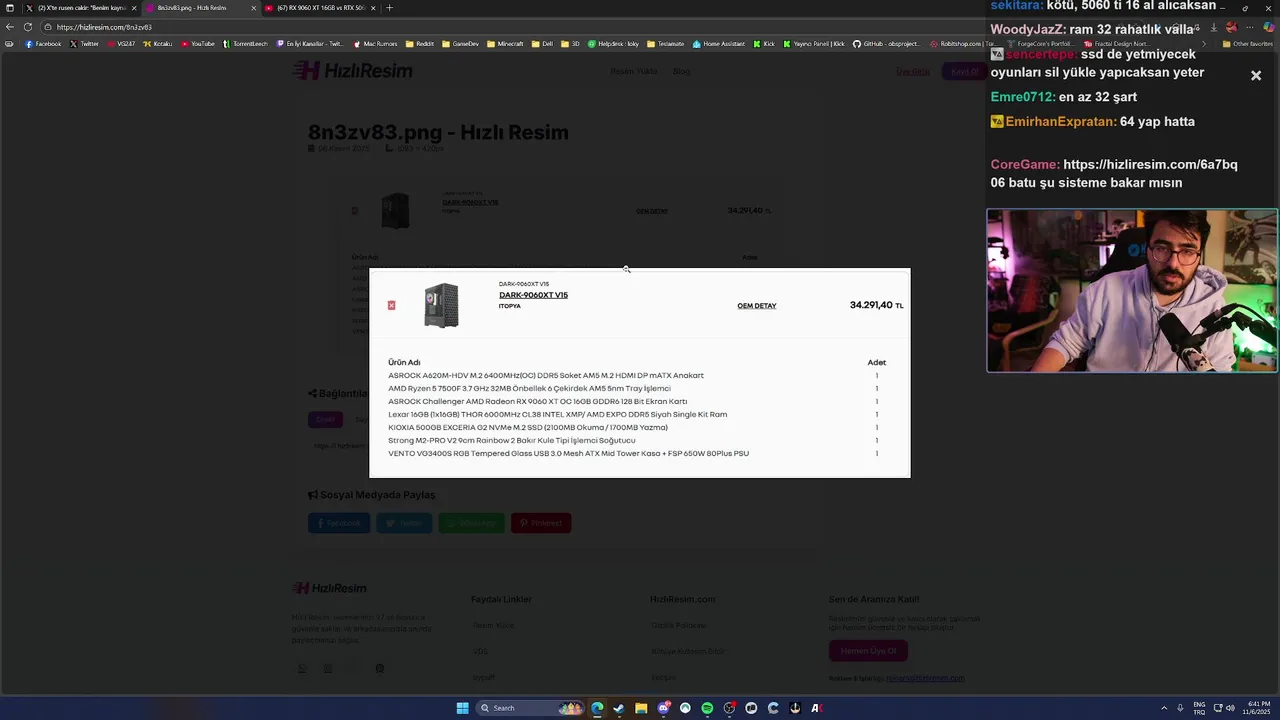Open the GameDev bookmarks folder
This screenshot has height=720, width=1280.
(x=460, y=44)
